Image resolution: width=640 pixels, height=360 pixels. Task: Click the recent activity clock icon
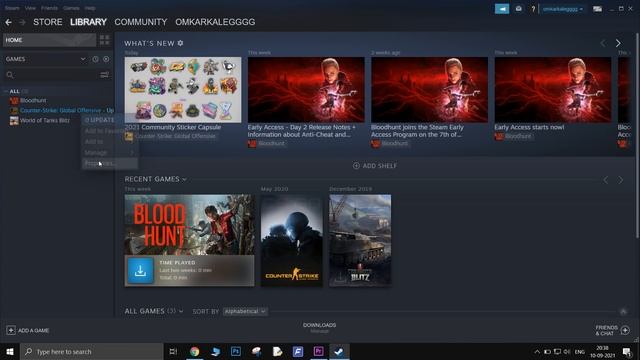pyautogui.click(x=95, y=59)
